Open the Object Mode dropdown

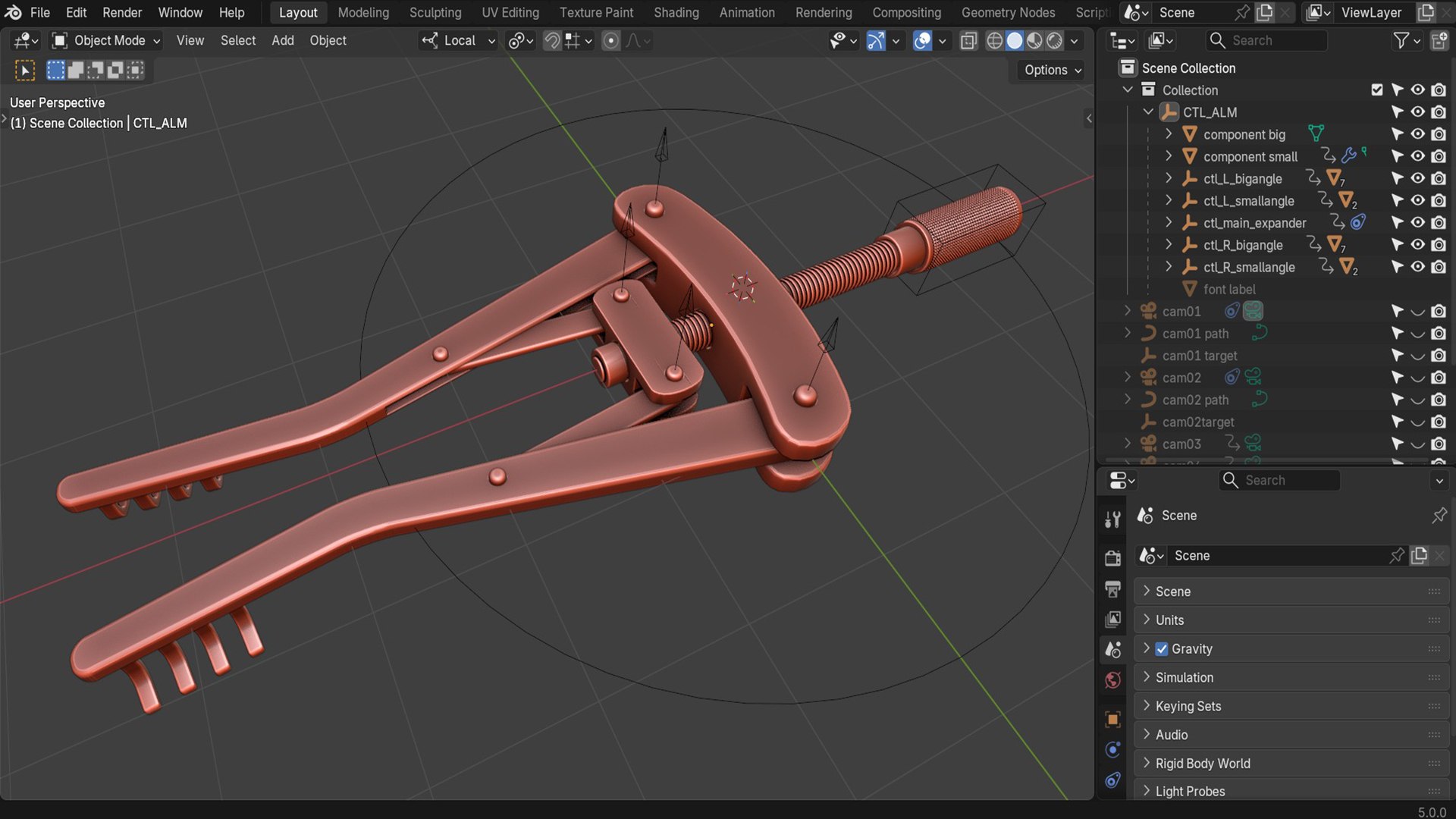pyautogui.click(x=106, y=41)
